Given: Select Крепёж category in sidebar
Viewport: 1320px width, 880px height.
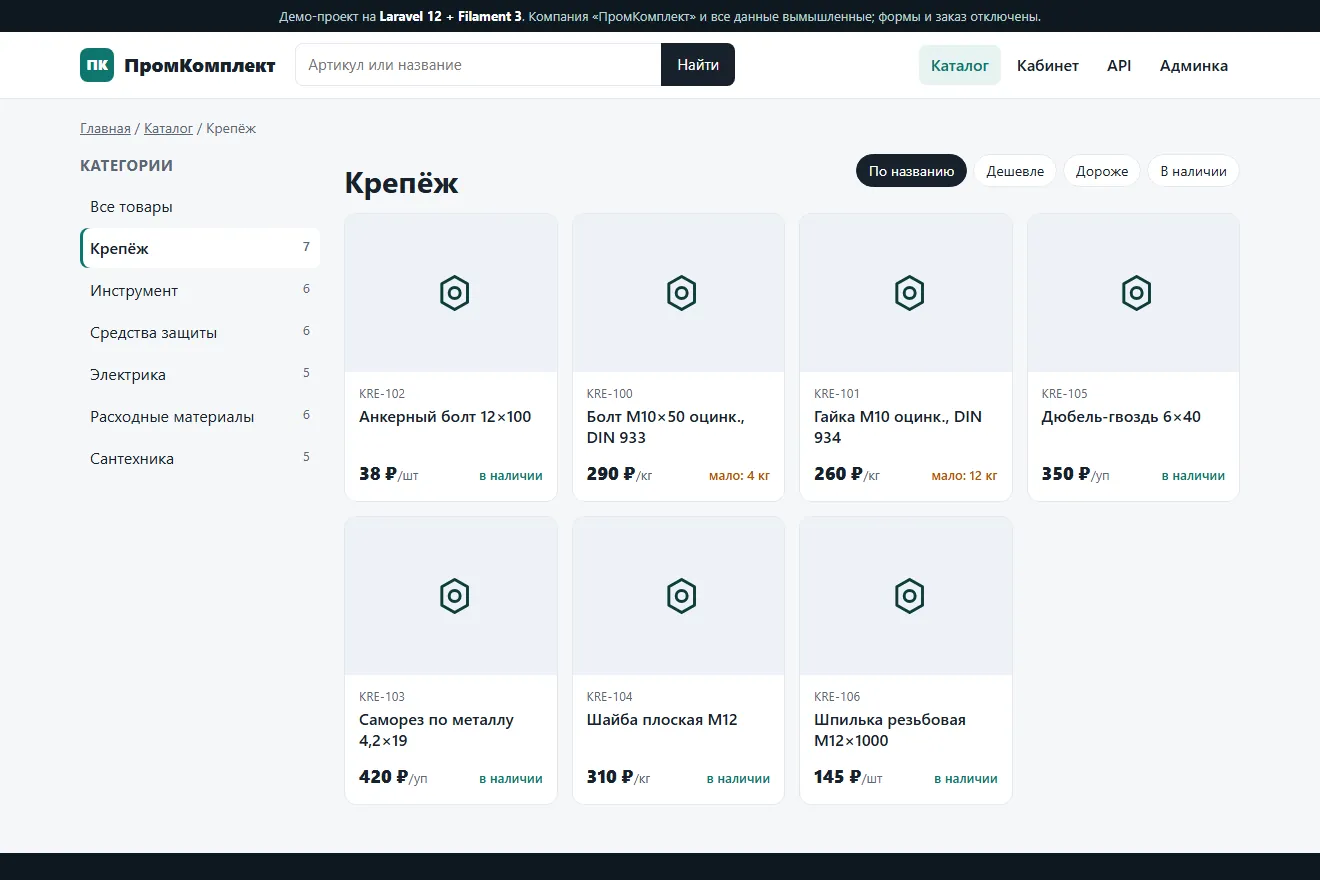Looking at the screenshot, I should point(200,248).
